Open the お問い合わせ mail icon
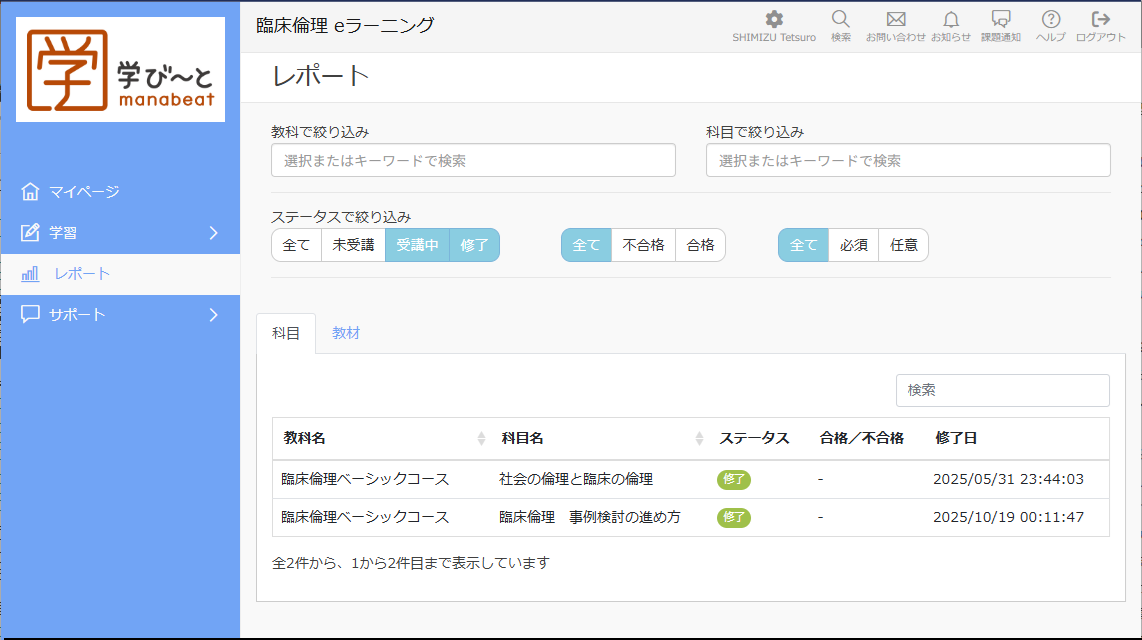The width and height of the screenshot is (1142, 640). pos(896,17)
